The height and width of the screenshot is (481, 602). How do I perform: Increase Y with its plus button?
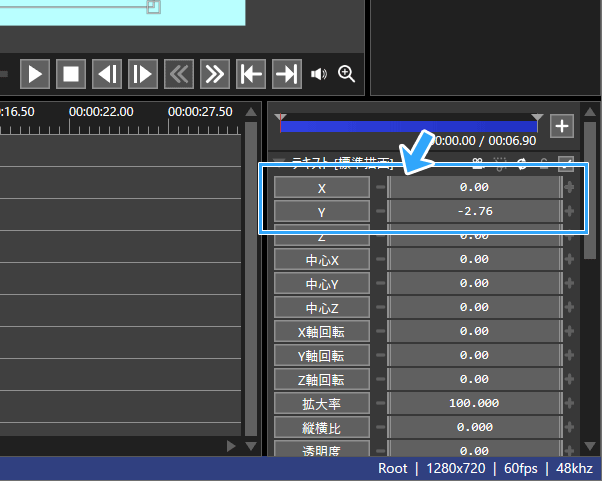coord(569,211)
